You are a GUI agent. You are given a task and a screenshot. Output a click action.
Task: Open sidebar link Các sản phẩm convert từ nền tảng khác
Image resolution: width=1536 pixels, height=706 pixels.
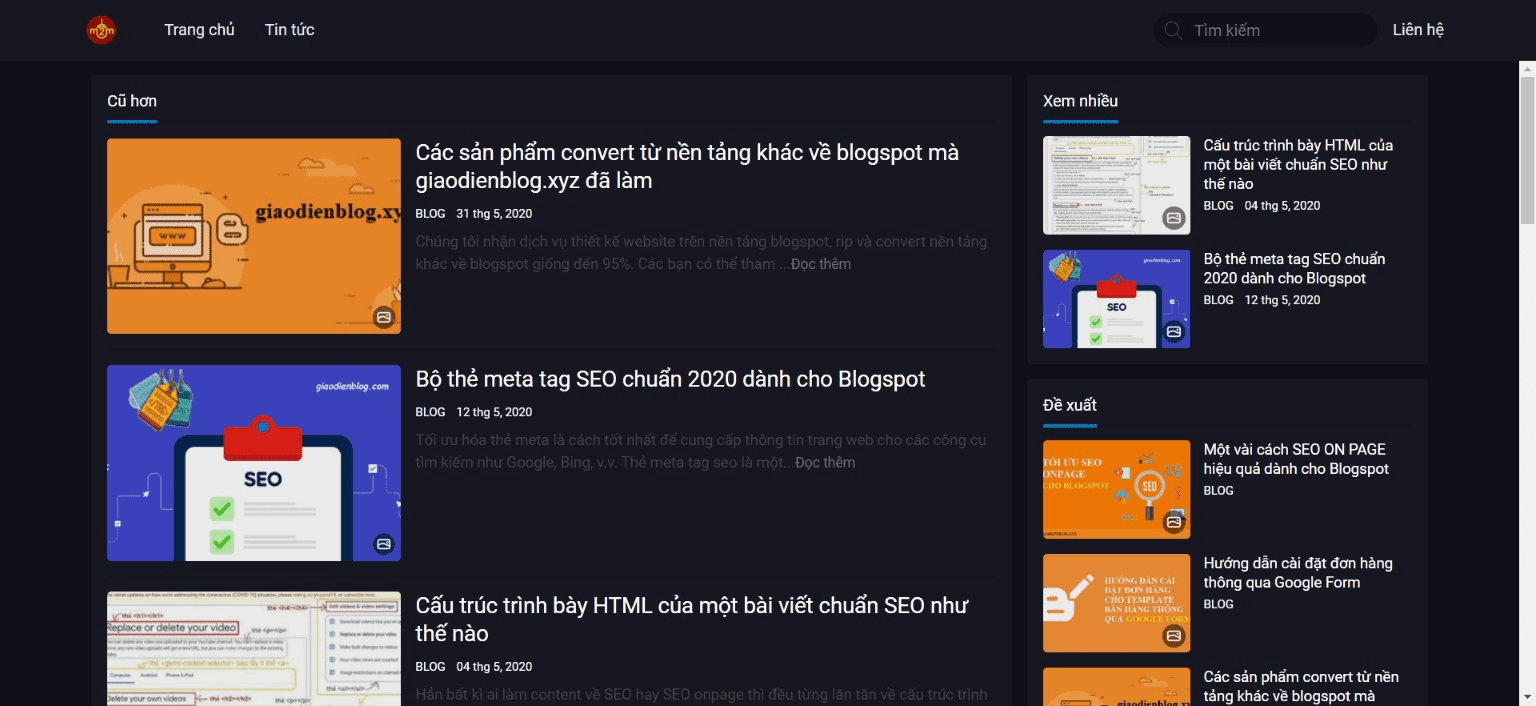[1301, 687]
